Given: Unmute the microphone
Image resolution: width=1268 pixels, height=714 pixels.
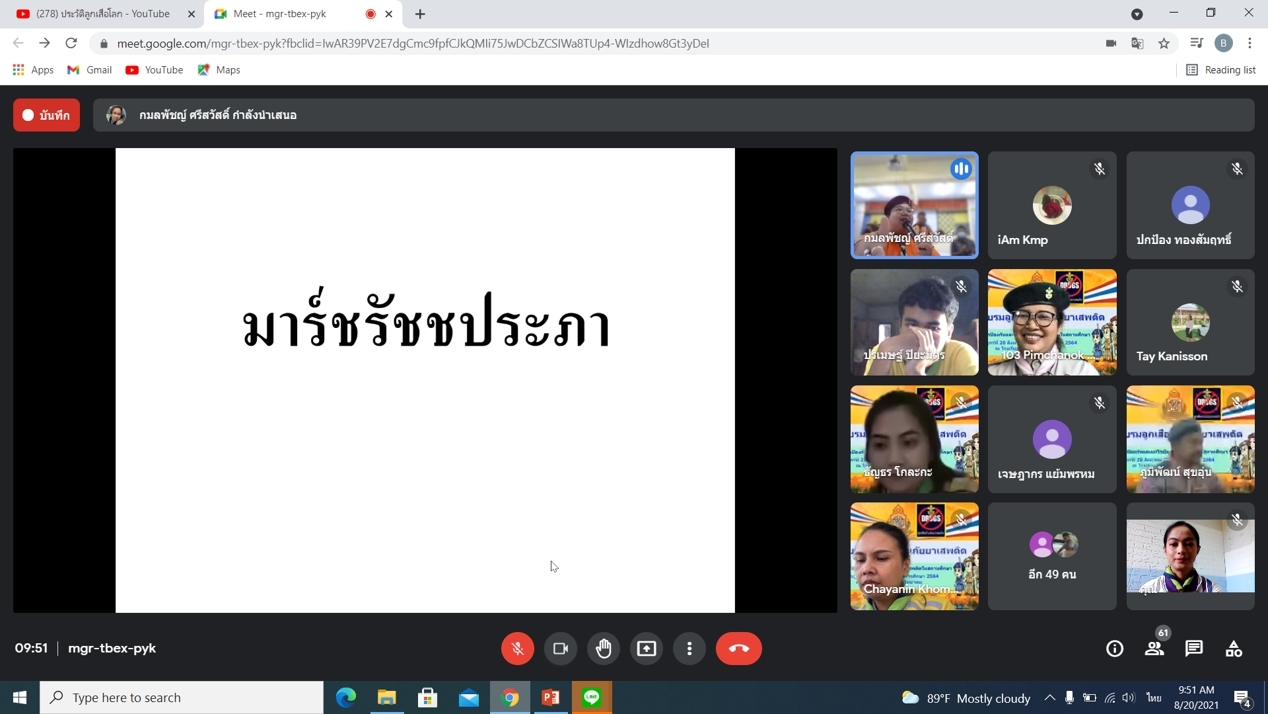Looking at the screenshot, I should click(x=517, y=648).
